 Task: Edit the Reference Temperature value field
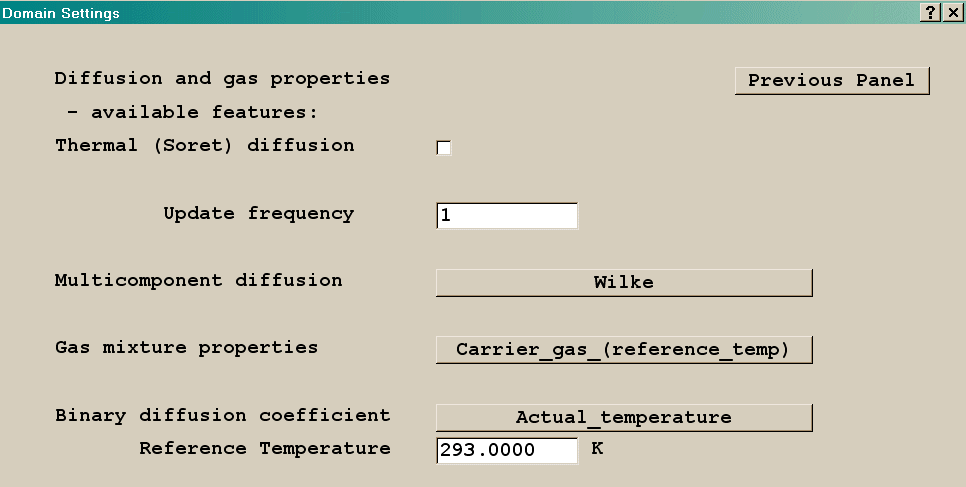[507, 451]
